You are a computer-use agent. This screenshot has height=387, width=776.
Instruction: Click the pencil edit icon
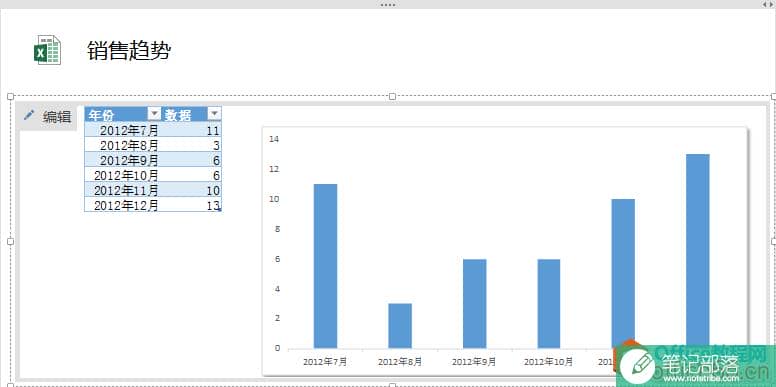[29, 116]
